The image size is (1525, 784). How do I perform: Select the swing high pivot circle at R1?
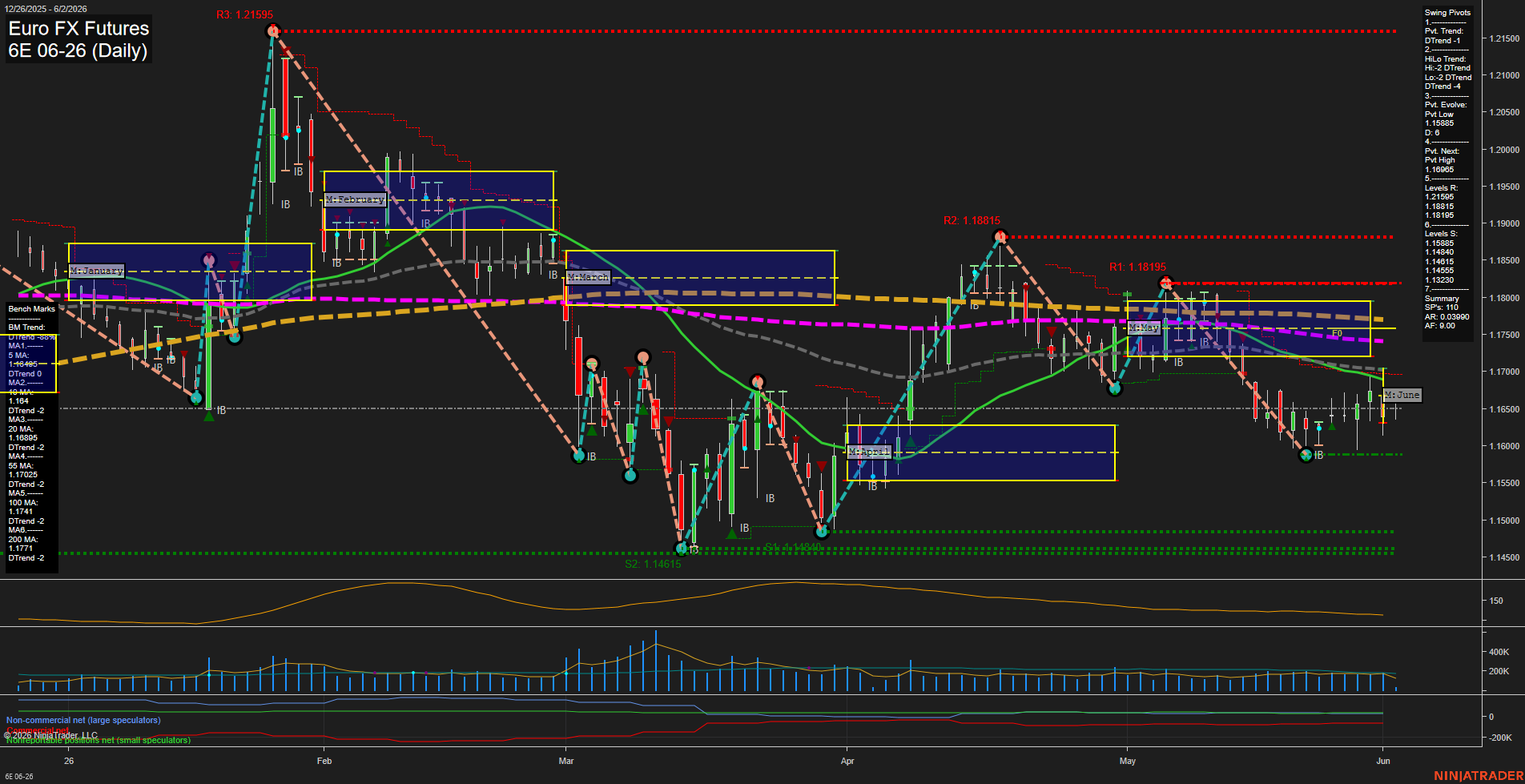pos(1166,283)
